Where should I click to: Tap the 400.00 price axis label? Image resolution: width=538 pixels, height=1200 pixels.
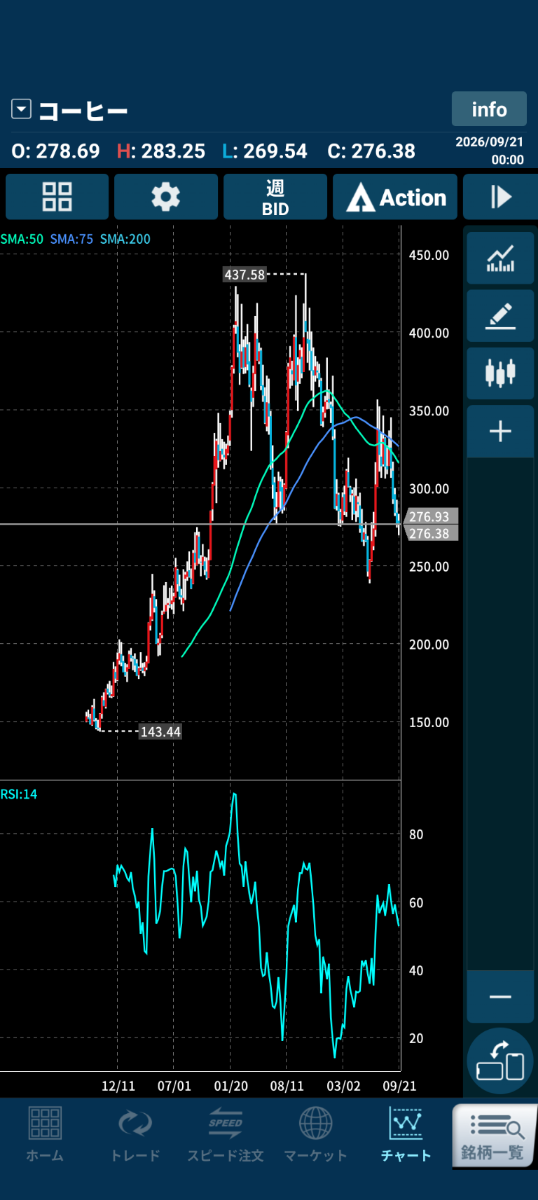(428, 333)
